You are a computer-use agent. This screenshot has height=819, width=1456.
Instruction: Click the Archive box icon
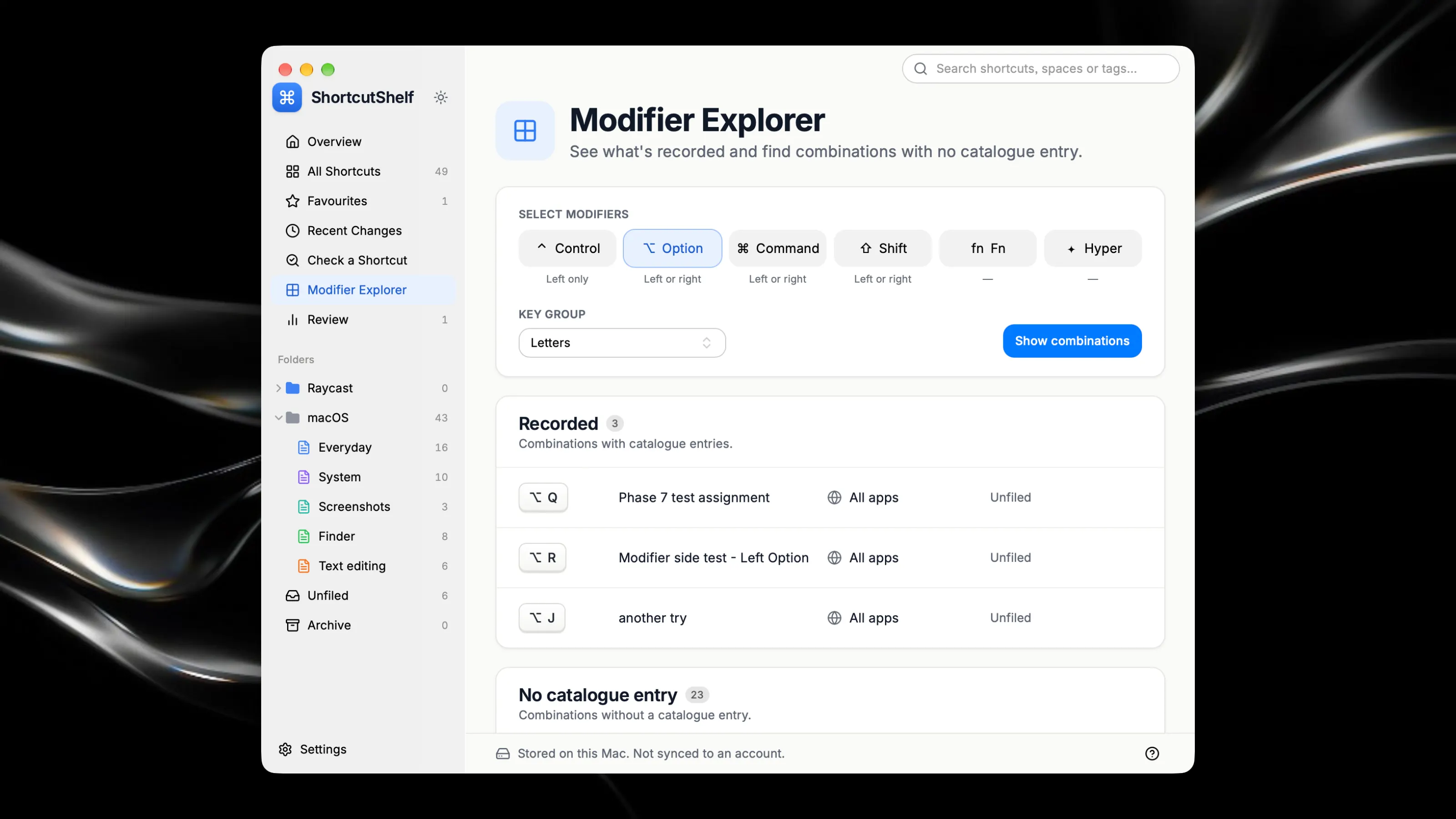point(292,625)
